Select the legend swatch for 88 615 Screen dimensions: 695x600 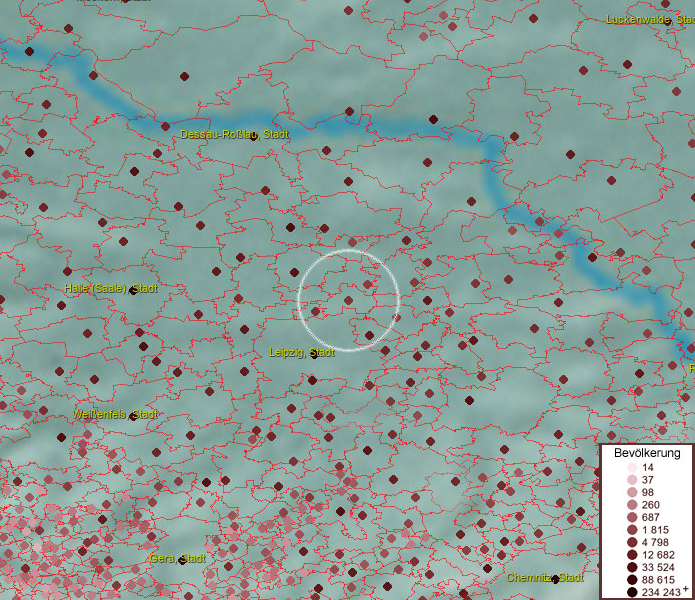632,580
